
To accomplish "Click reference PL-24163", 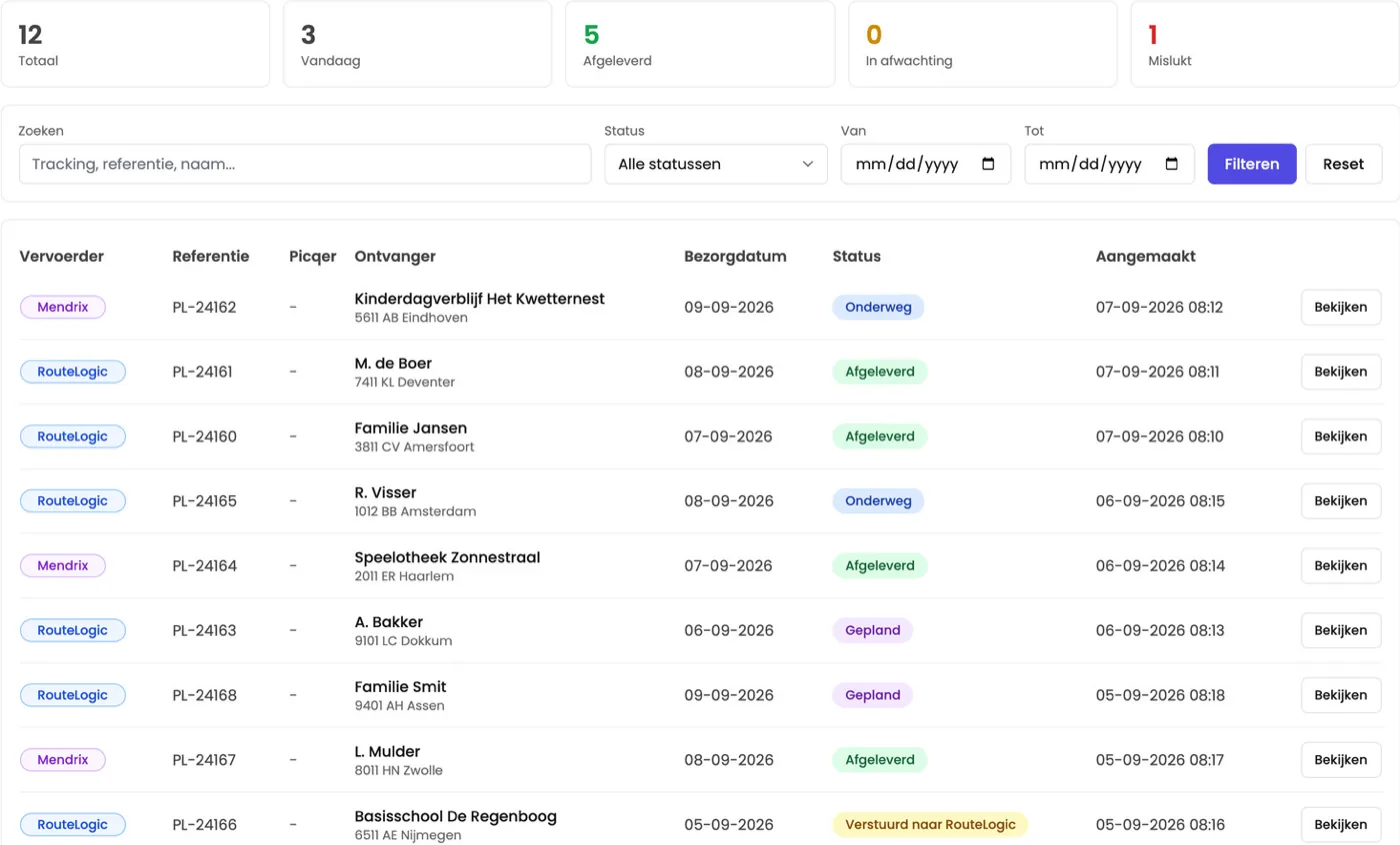I will point(205,630).
